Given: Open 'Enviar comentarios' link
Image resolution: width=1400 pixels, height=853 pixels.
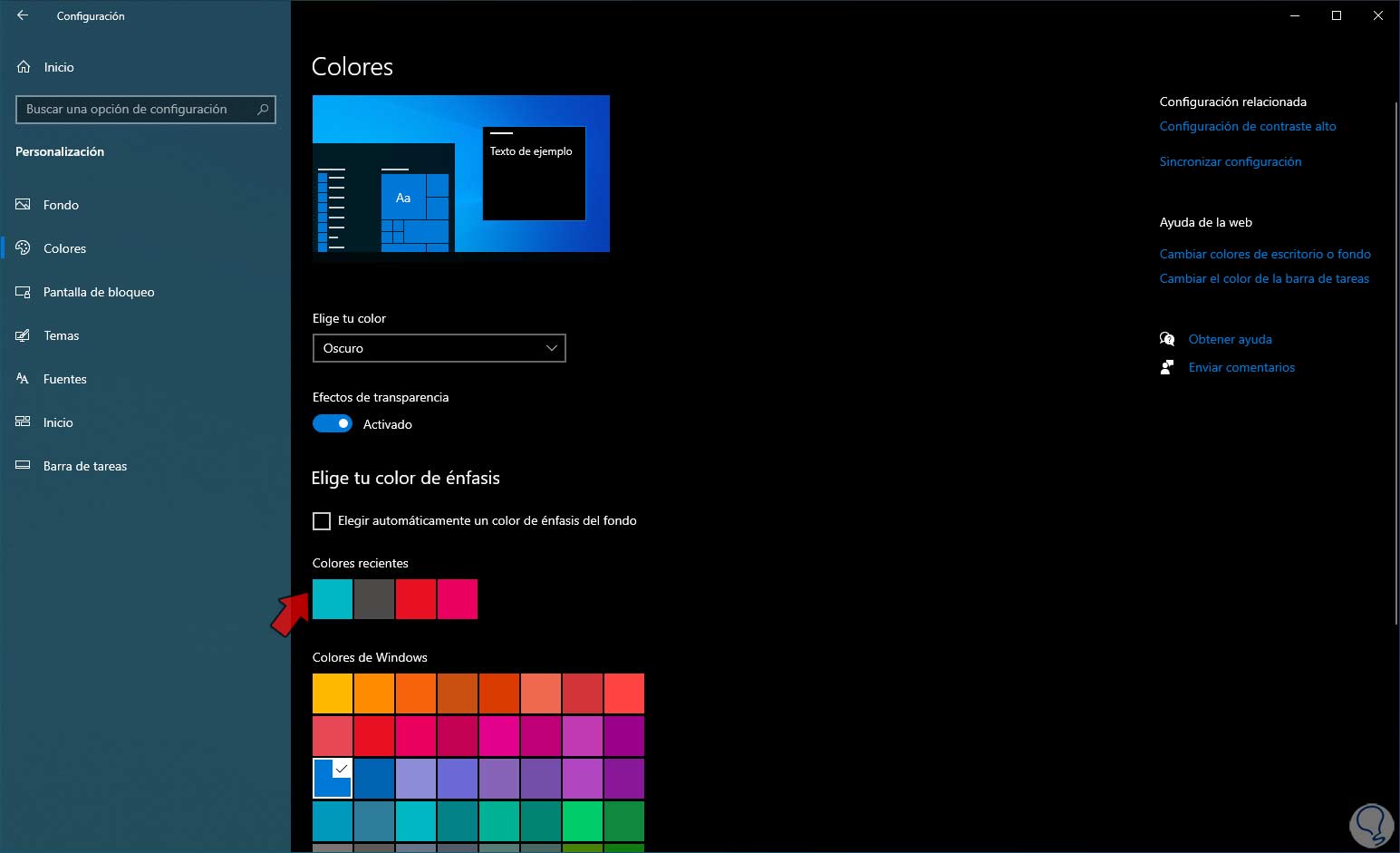Looking at the screenshot, I should click(1241, 367).
